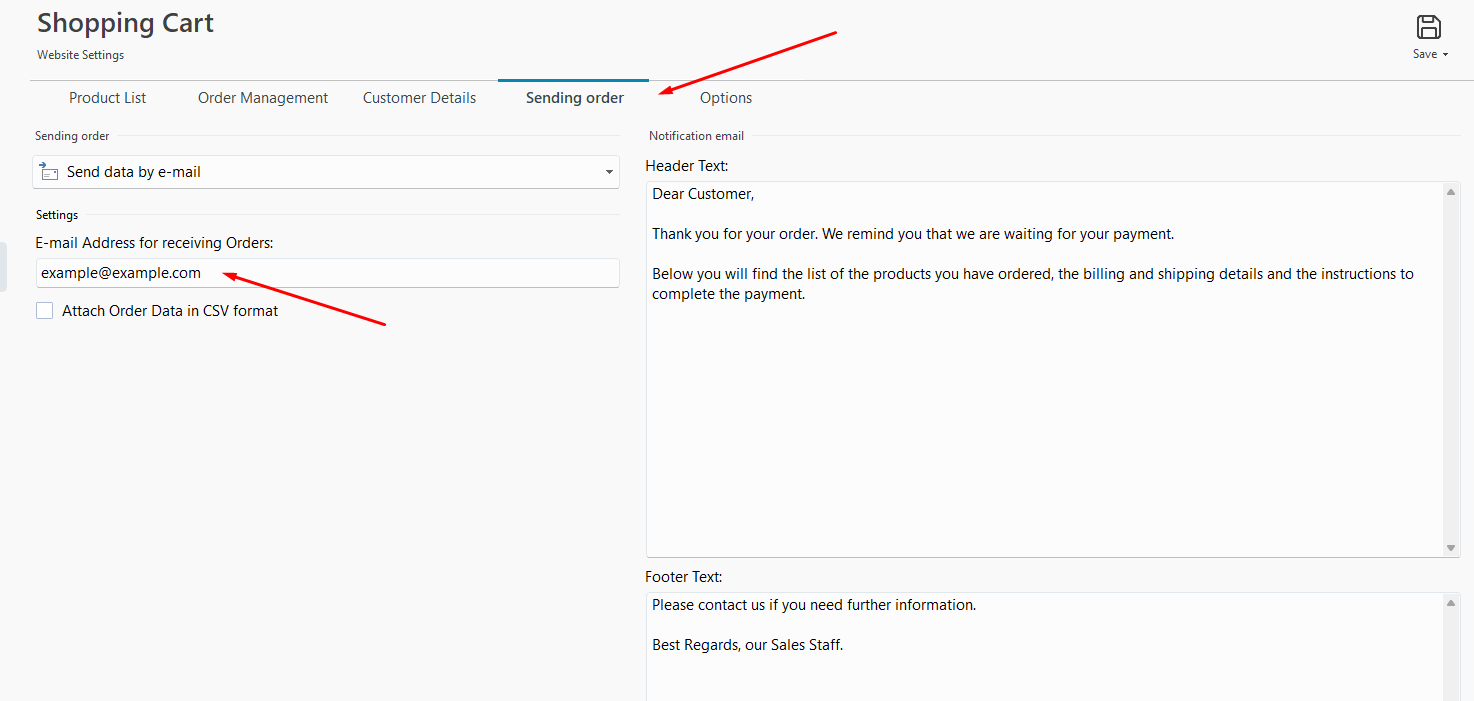
Task: Click Footer Text scrollbar up arrow
Action: 1451,603
